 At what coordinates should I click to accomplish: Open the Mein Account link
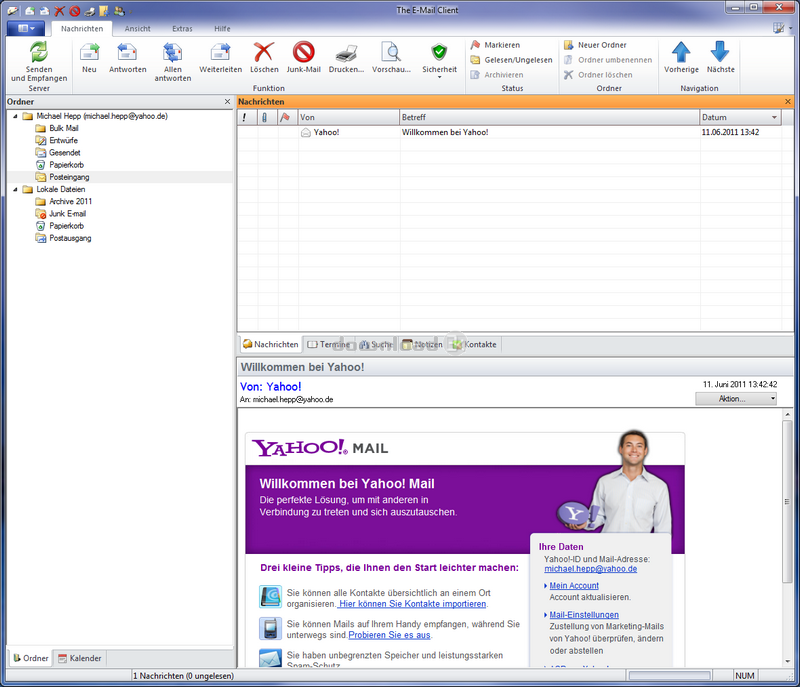[x=574, y=586]
